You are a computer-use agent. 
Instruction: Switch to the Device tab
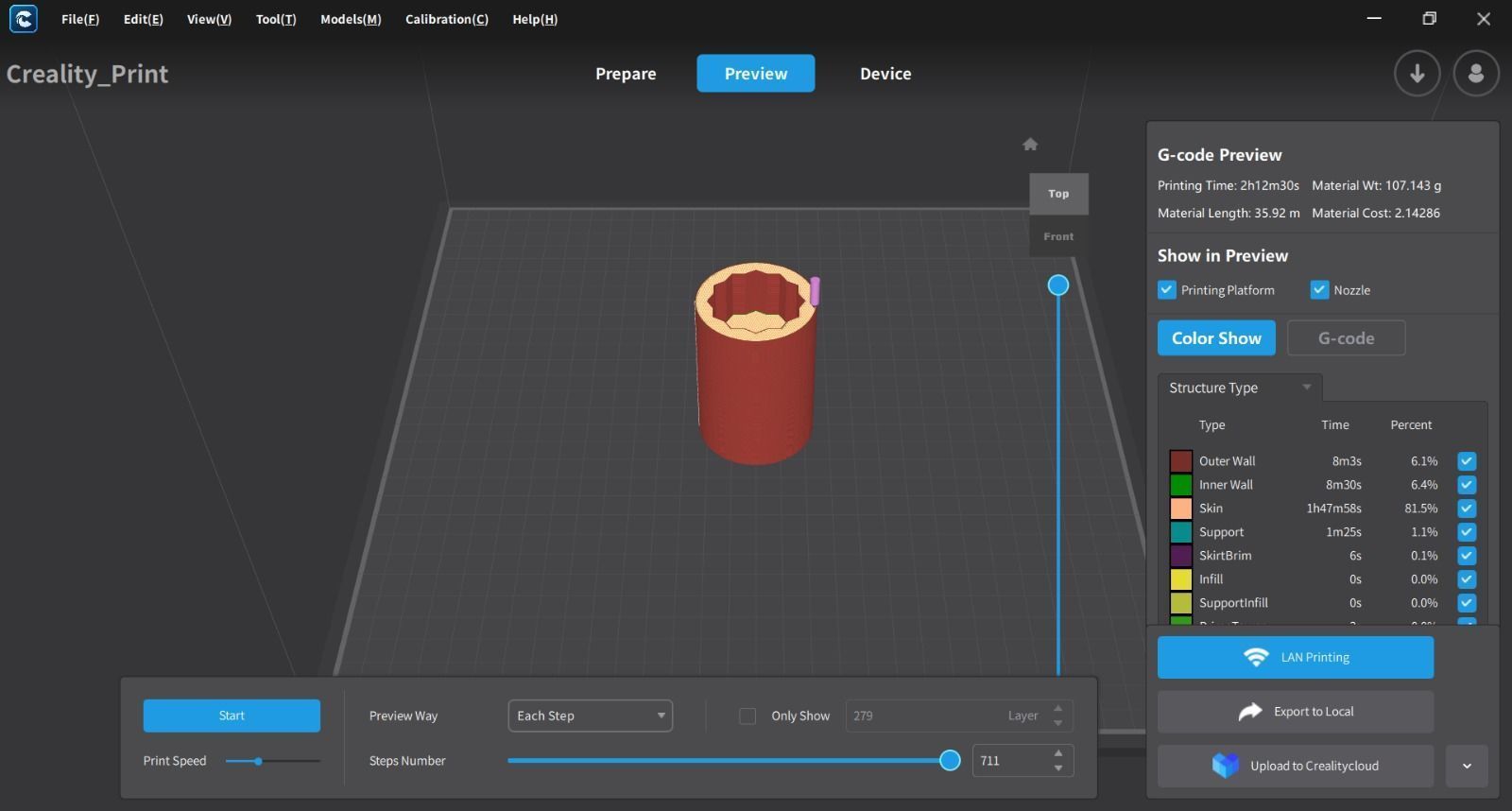(x=885, y=74)
